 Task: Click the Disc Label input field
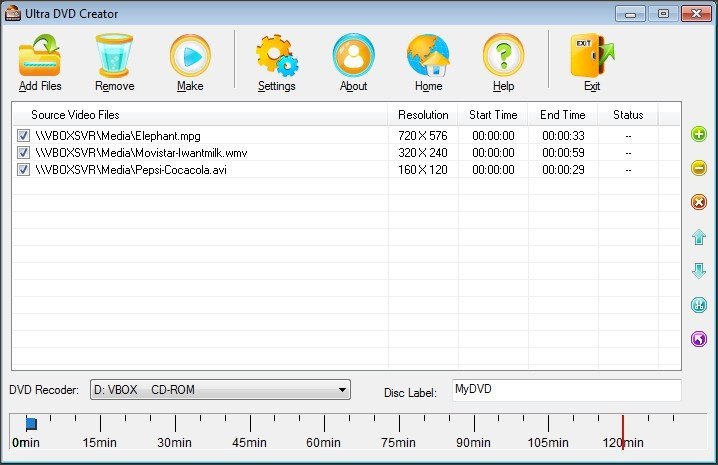pyautogui.click(x=567, y=390)
